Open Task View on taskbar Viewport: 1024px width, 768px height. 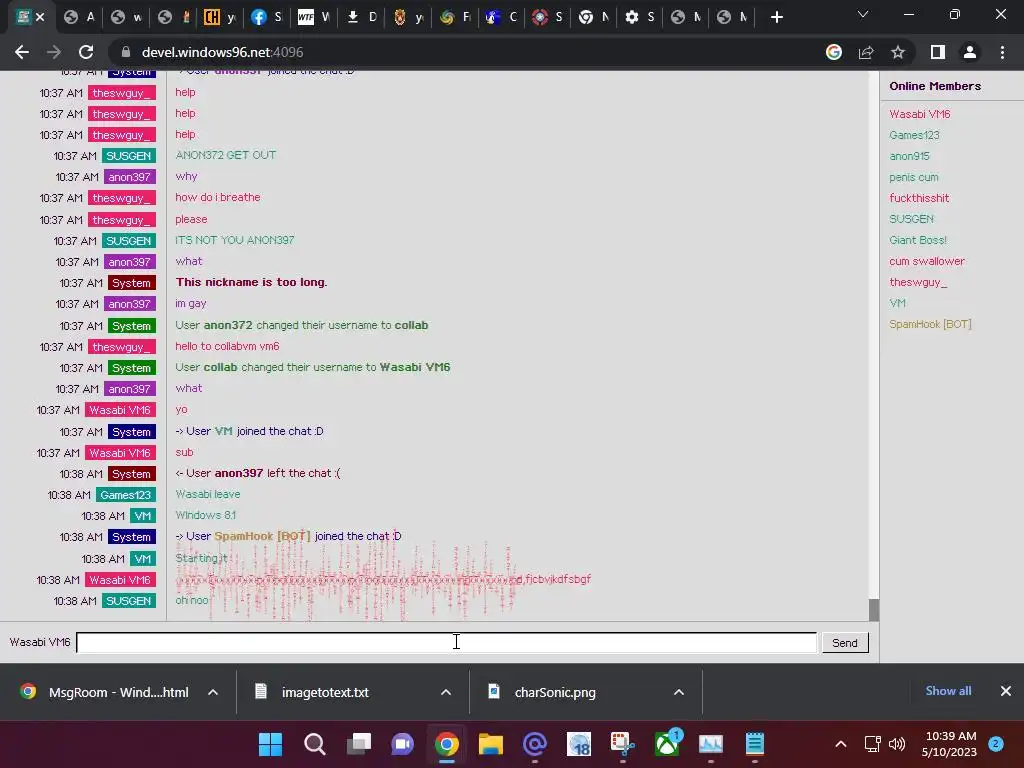point(359,744)
